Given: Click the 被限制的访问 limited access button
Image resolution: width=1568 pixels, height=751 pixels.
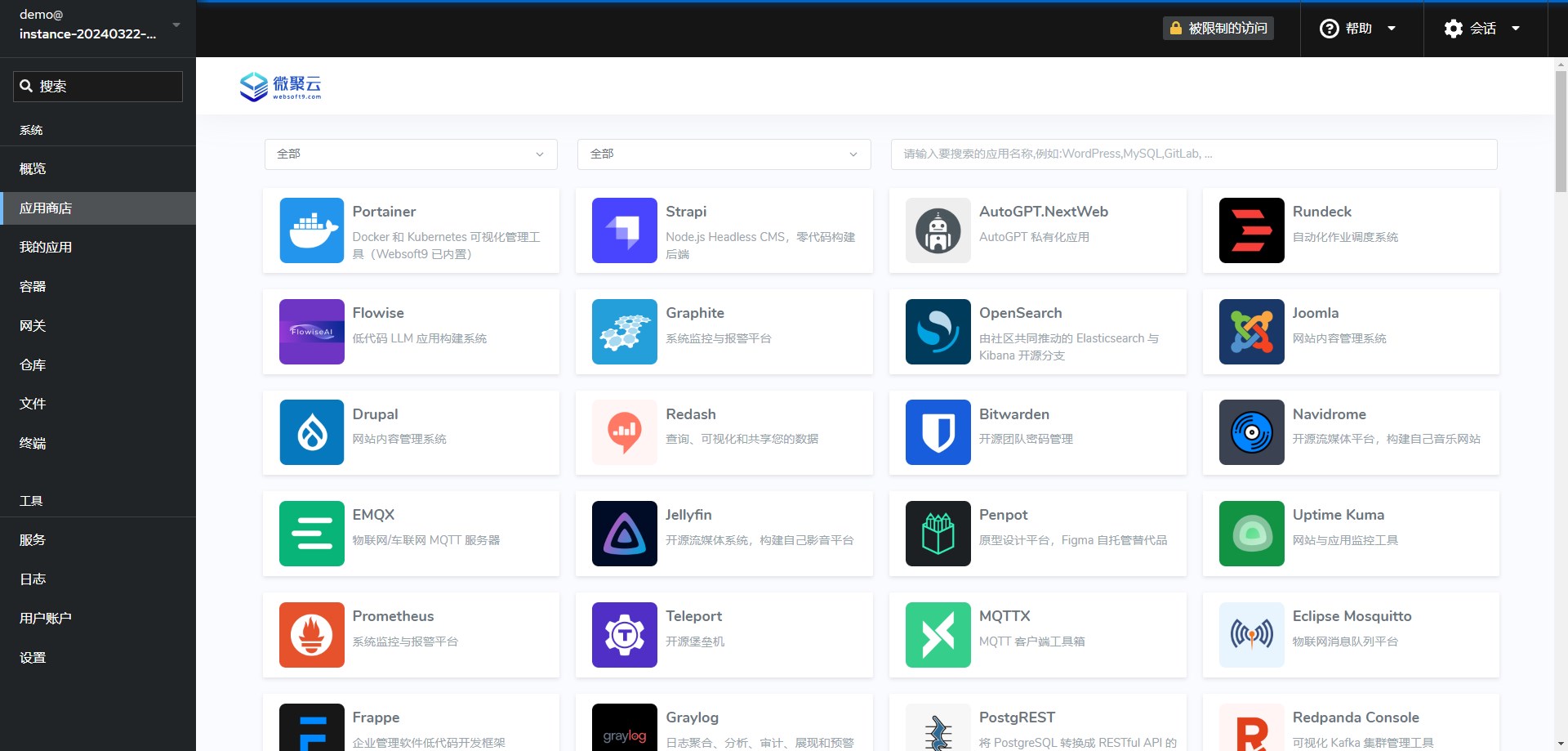Looking at the screenshot, I should (1218, 29).
